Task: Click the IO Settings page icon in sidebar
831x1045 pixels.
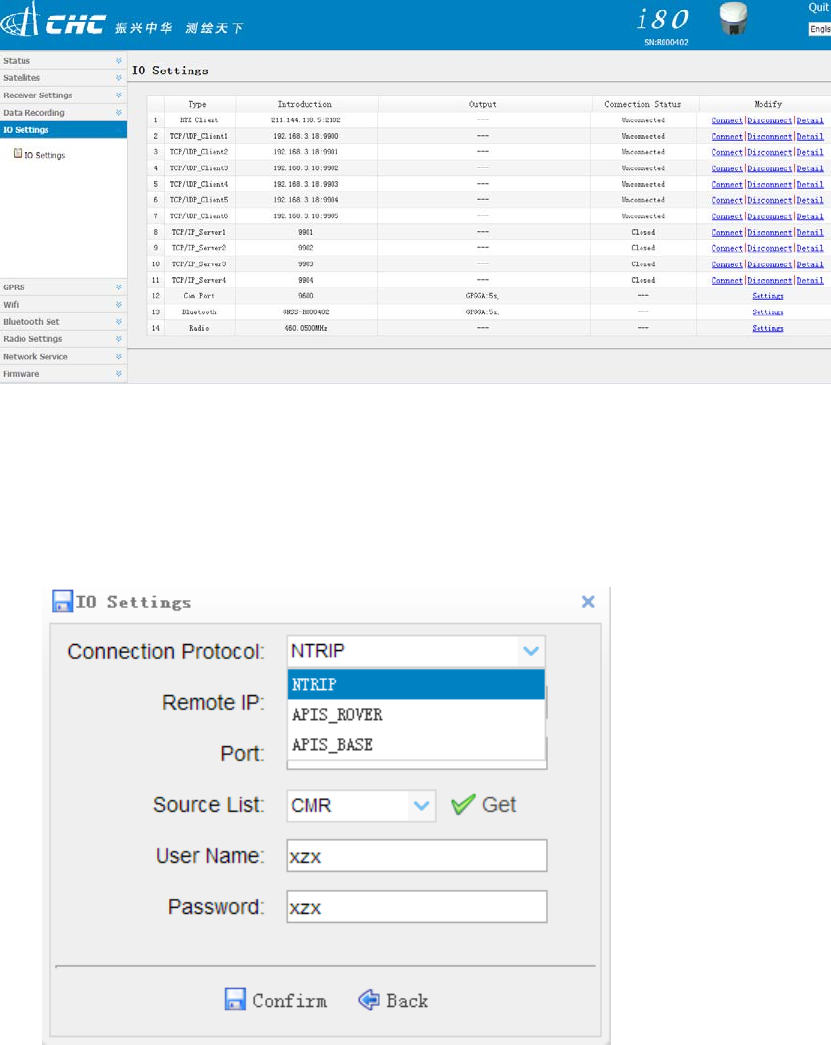Action: (x=18, y=154)
